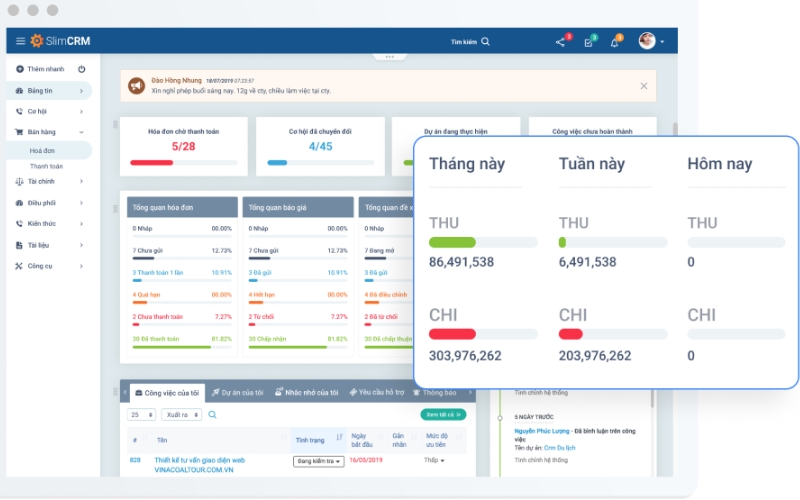Open Bảng tin in the sidebar
Viewport: 800px width, 500px height.
click(x=49, y=91)
